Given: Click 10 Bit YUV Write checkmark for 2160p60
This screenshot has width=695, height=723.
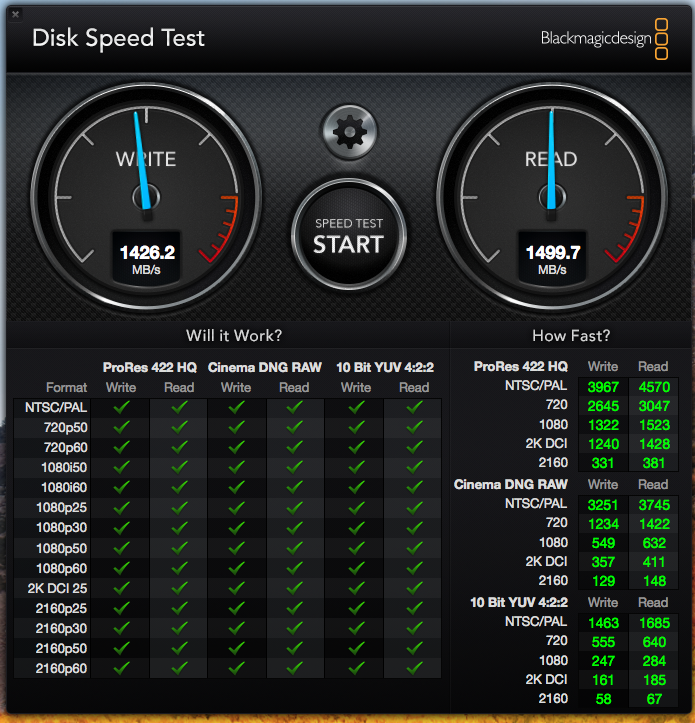Looking at the screenshot, I should point(356,668).
